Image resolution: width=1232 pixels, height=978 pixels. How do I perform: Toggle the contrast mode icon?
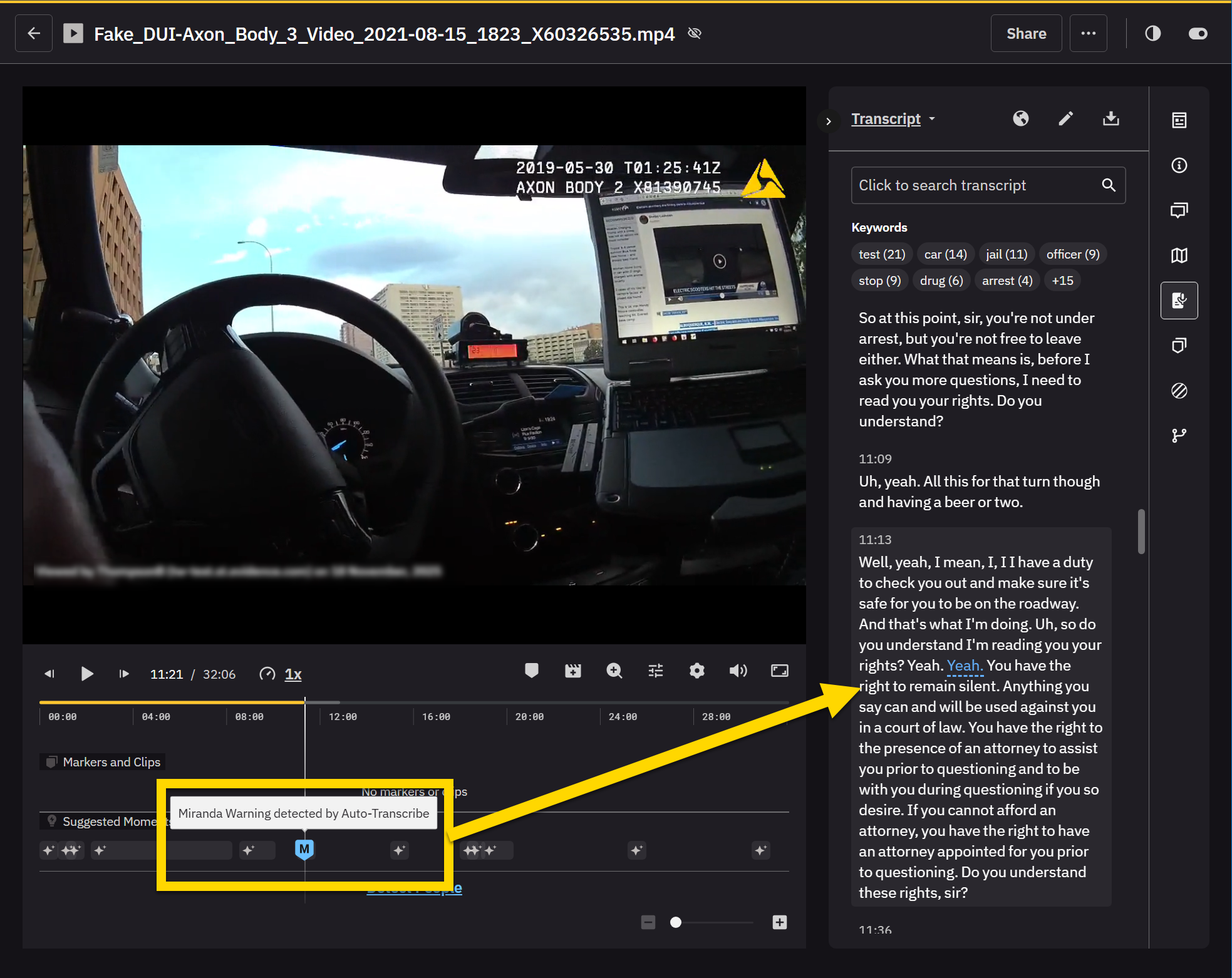point(1153,33)
